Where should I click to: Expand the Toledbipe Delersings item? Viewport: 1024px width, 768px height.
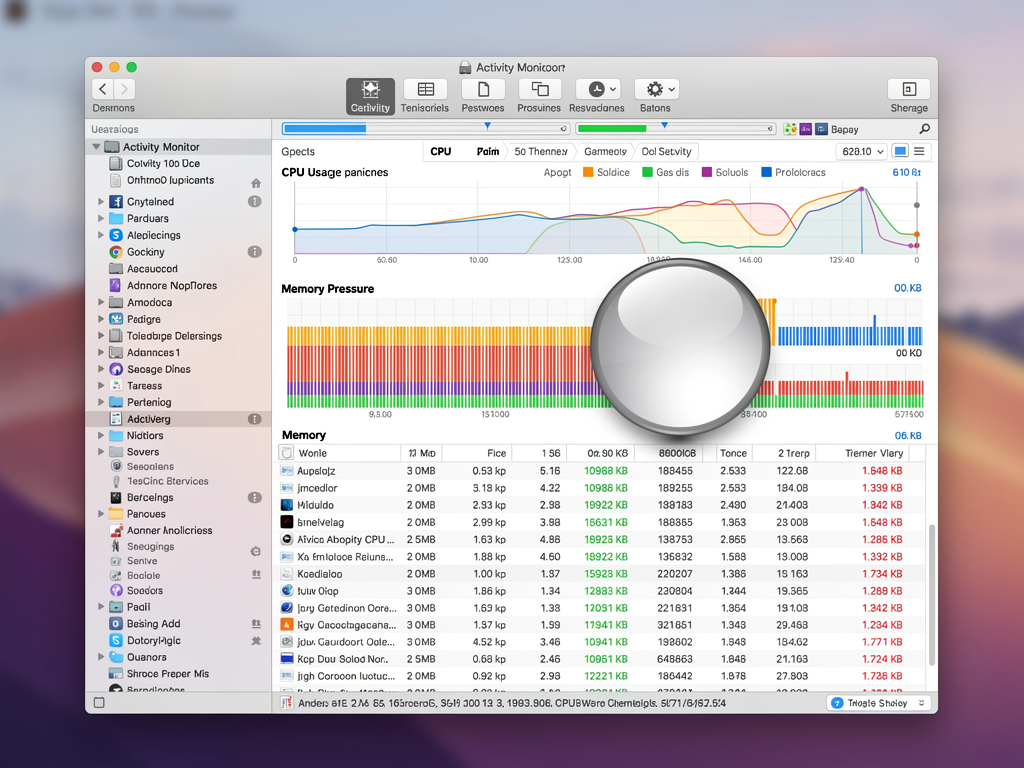pyautogui.click(x=101, y=336)
